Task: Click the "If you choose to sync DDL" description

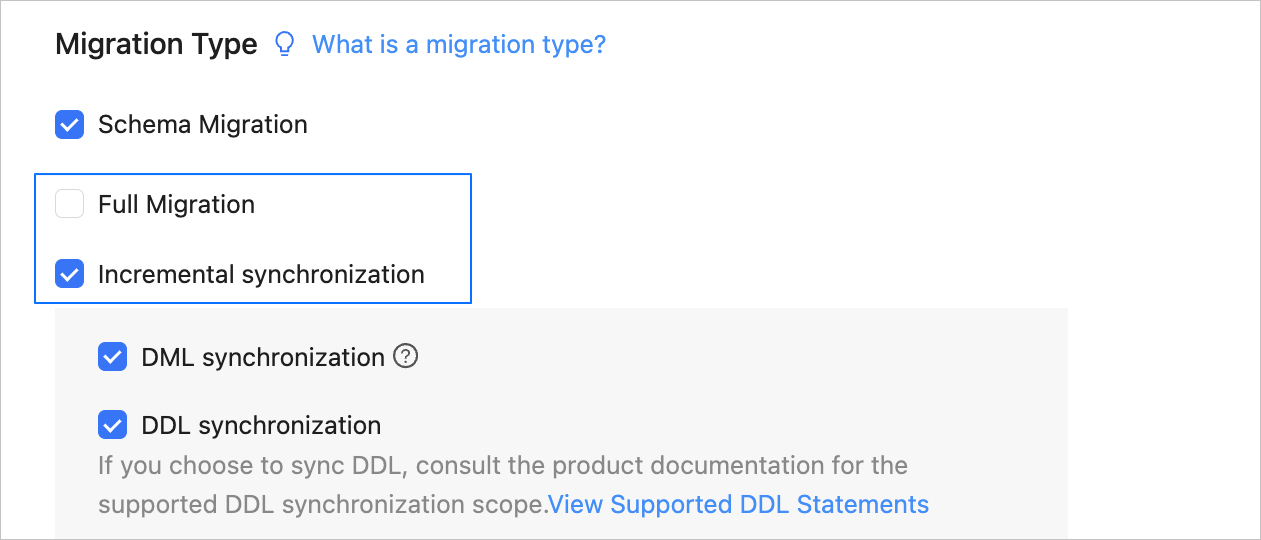Action: pos(502,466)
